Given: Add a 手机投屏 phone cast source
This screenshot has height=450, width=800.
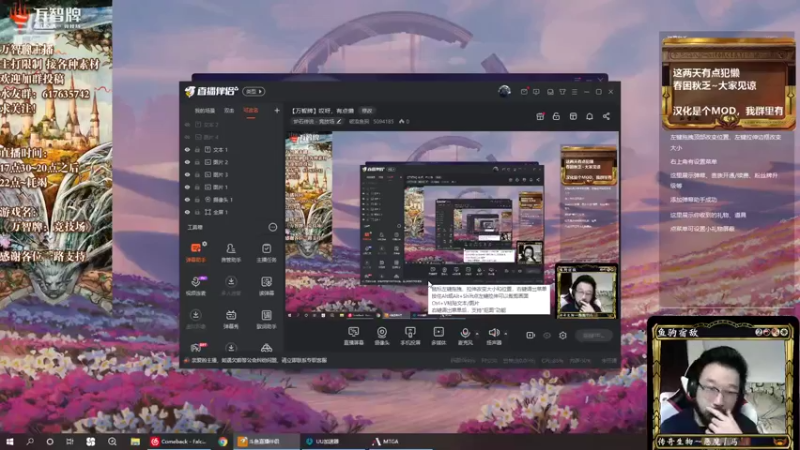Looking at the screenshot, I should click(x=410, y=336).
